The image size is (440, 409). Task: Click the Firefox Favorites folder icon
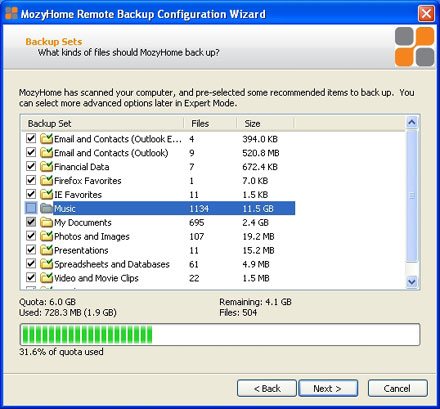46,181
